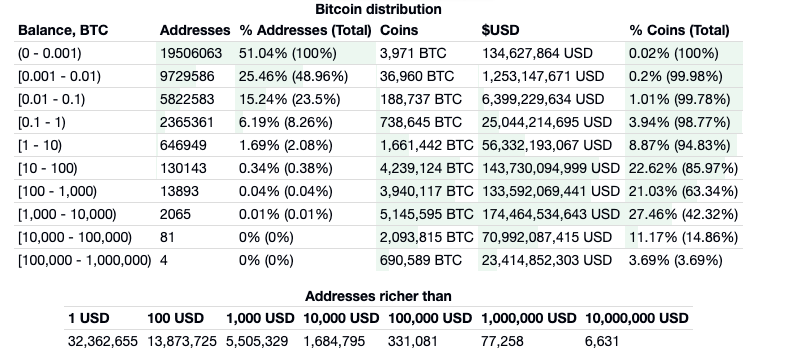Click the % Addresses (Total) header
The image size is (800, 363).
[x=305, y=30]
